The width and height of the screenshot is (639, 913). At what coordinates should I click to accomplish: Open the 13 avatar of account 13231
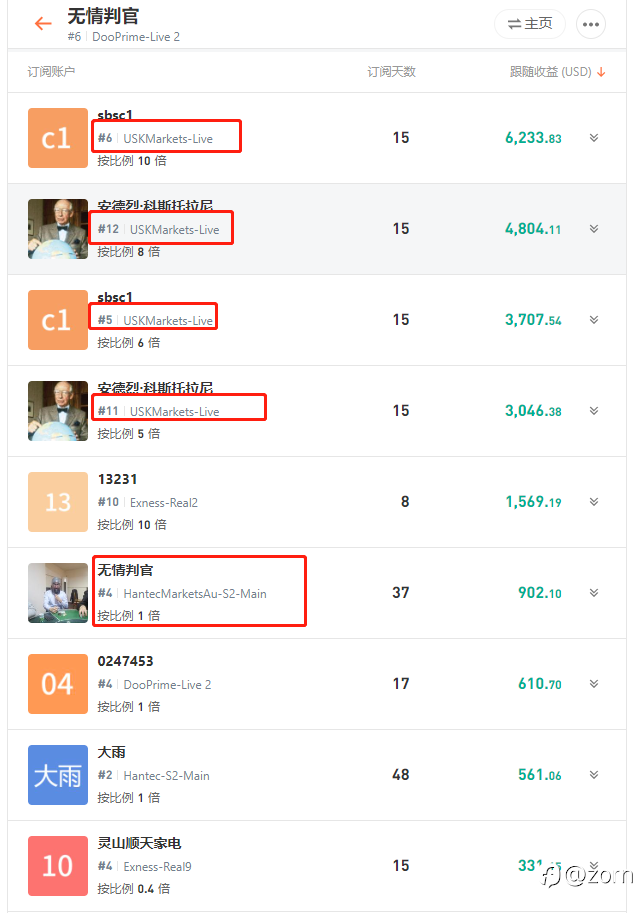click(x=58, y=502)
